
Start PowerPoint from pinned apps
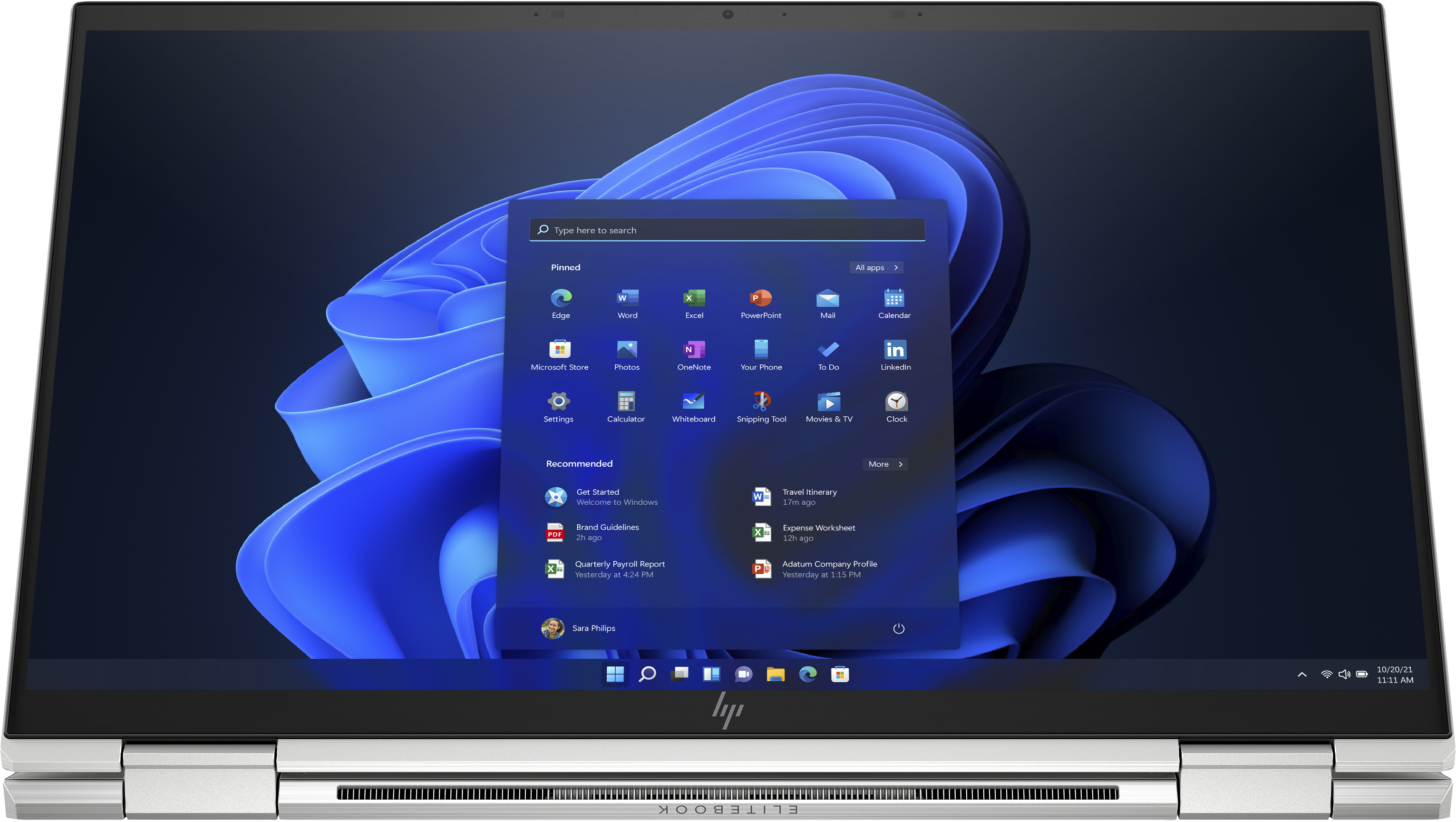click(x=761, y=303)
